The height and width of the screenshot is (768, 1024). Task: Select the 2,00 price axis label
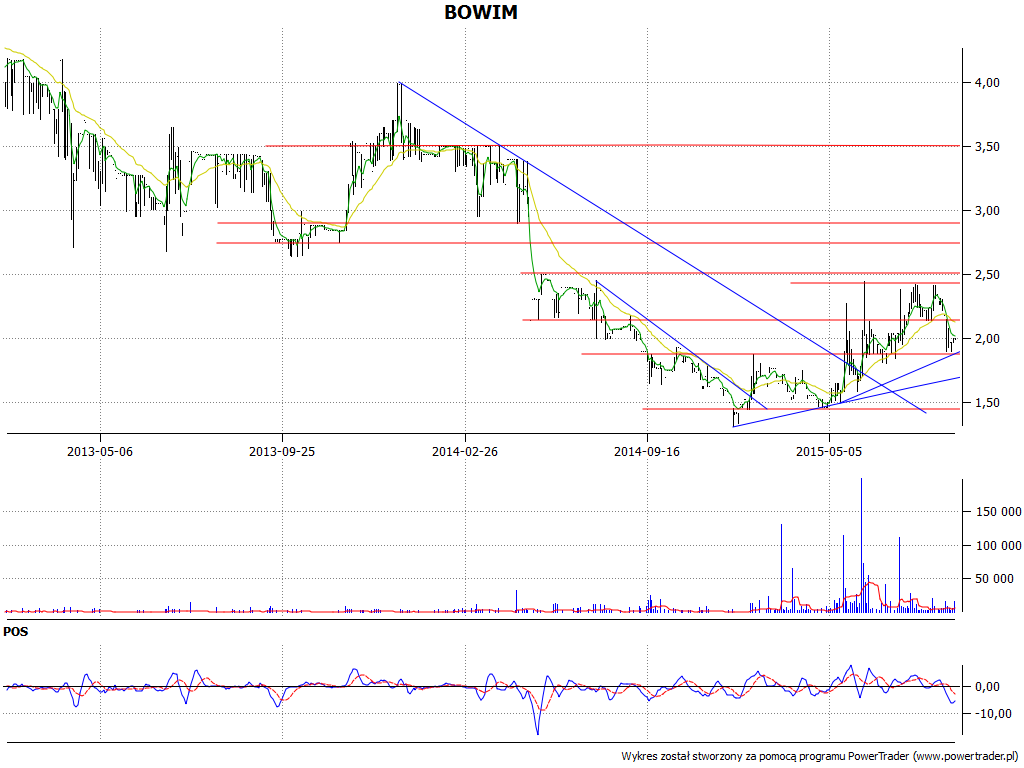pyautogui.click(x=986, y=338)
